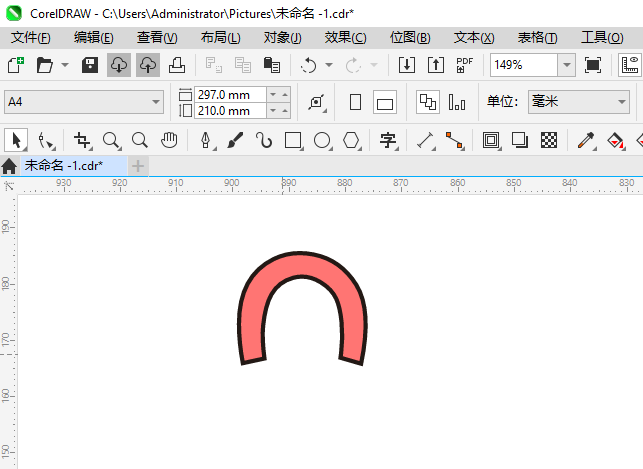Open the 编辑(E) menu

93,38
